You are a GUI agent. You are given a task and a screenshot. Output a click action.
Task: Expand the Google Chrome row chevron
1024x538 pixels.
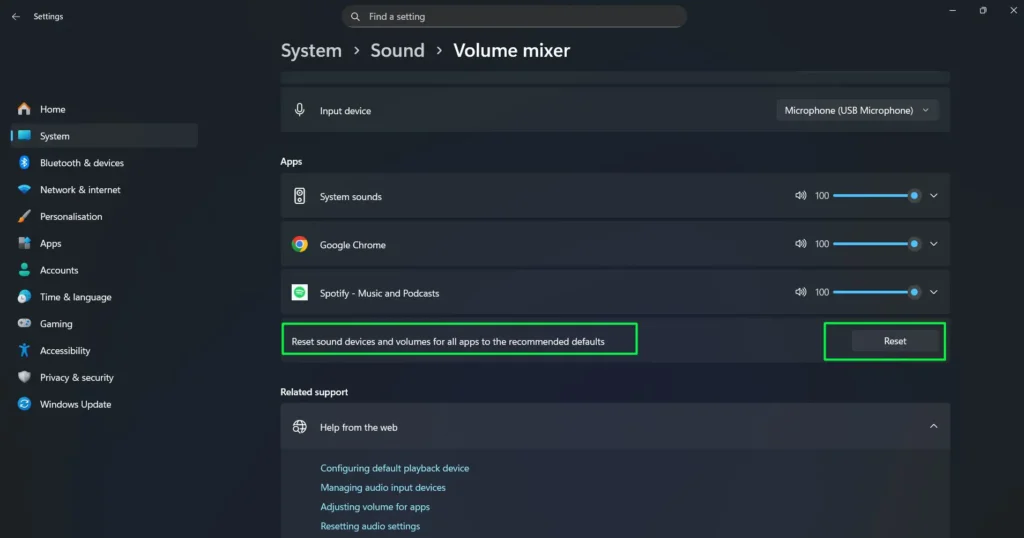tap(934, 244)
